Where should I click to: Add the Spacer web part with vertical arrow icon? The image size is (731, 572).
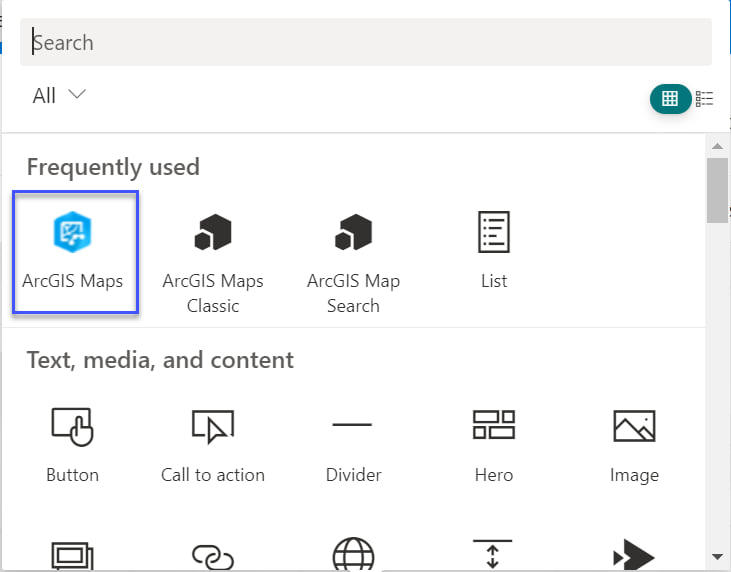(x=493, y=554)
